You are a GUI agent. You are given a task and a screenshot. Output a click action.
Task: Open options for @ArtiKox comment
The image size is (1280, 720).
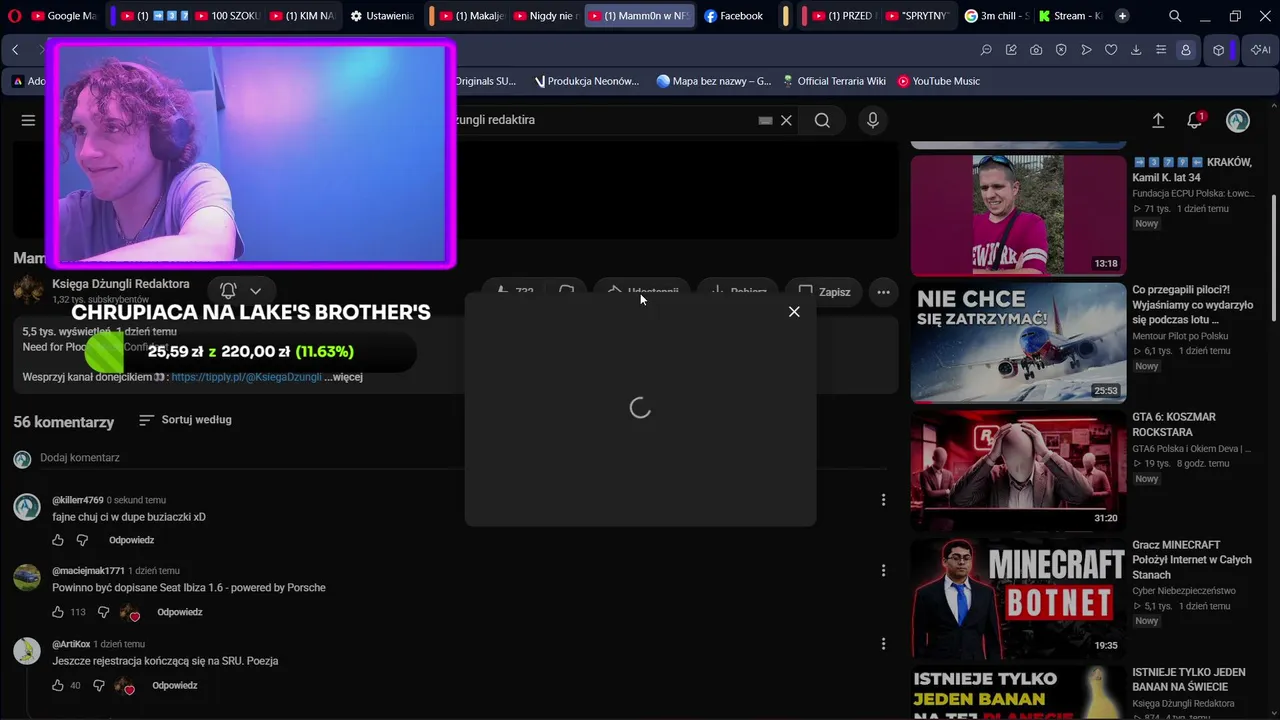click(883, 644)
